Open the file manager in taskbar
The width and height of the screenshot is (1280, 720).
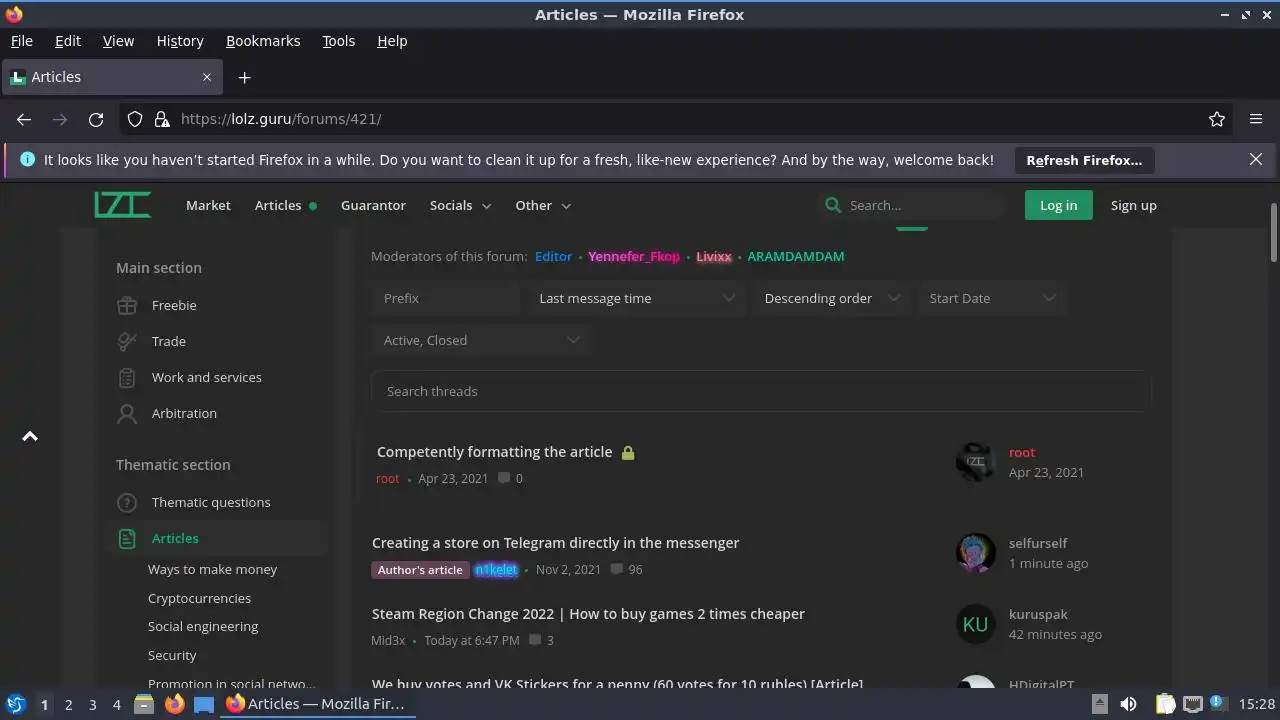coord(144,704)
